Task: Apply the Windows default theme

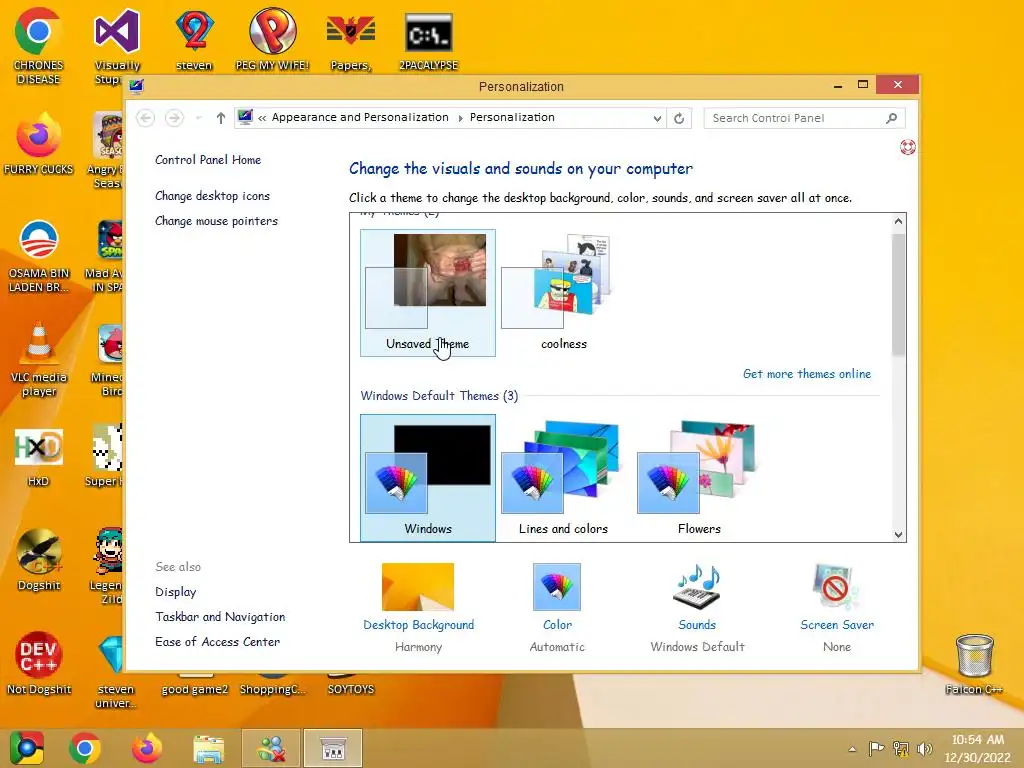Action: tap(428, 478)
